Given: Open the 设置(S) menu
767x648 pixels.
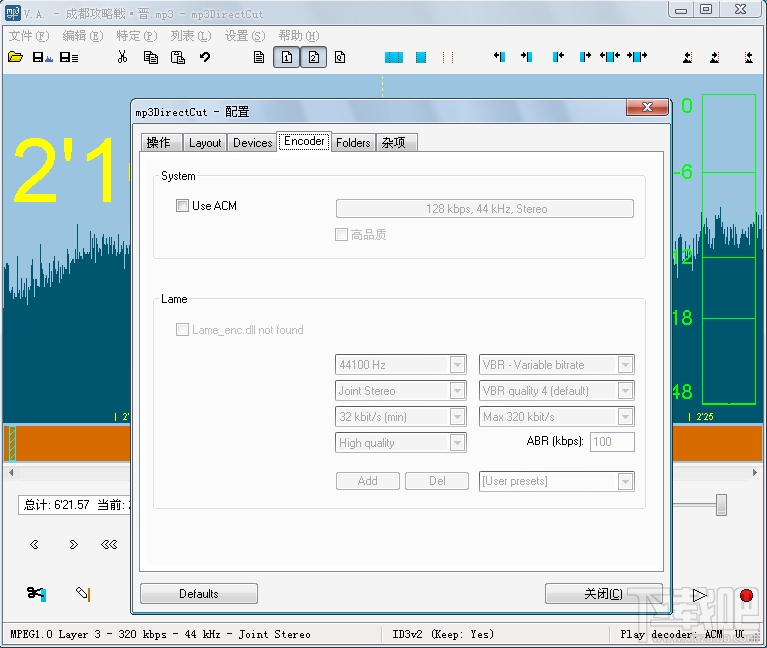Looking at the screenshot, I should 245,36.
